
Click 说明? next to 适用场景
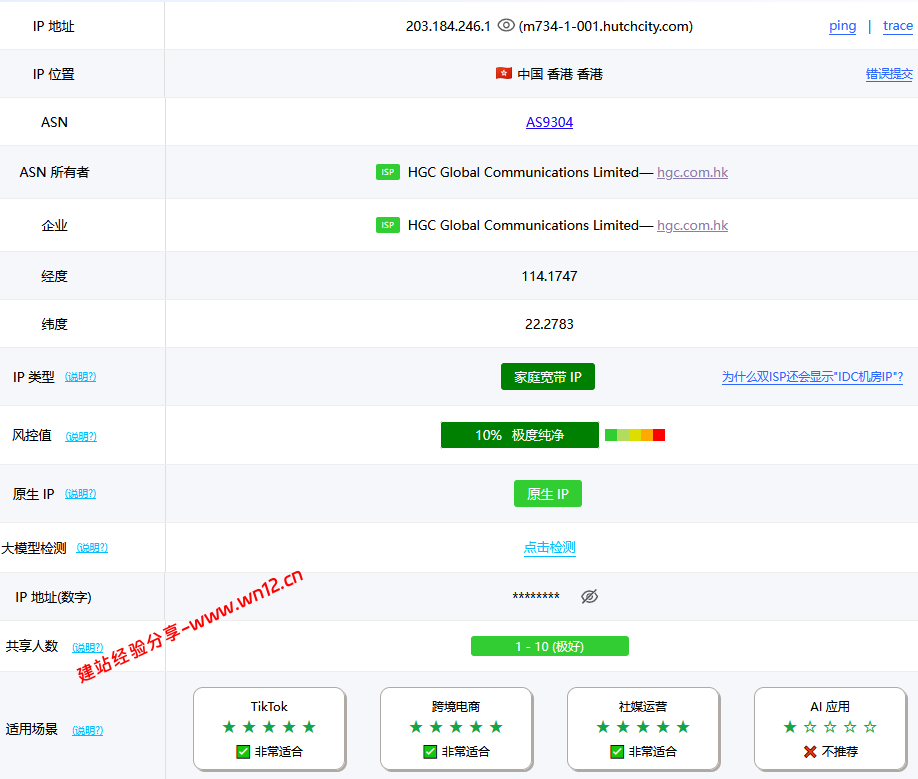pyautogui.click(x=87, y=730)
